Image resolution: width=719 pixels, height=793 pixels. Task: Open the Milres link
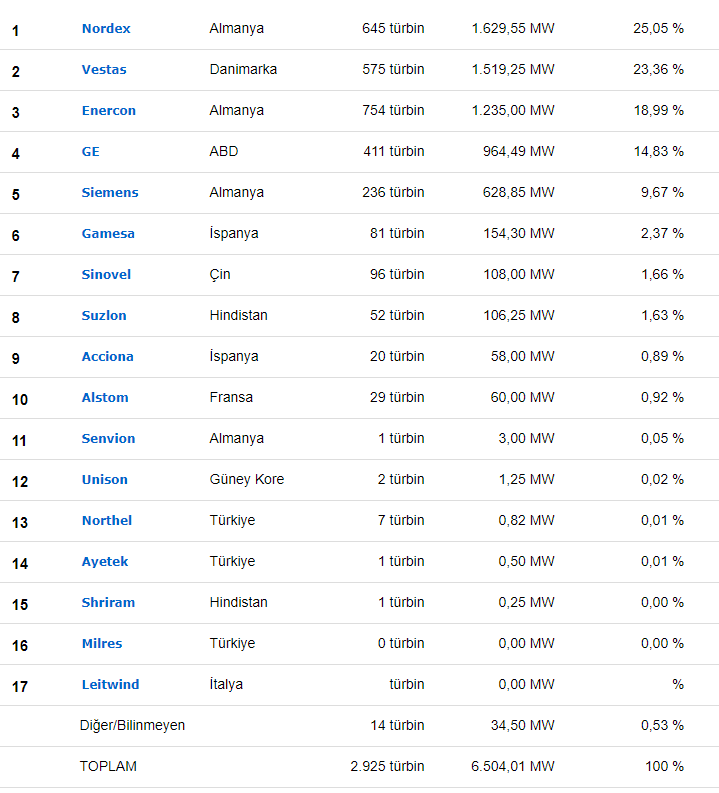pos(102,644)
